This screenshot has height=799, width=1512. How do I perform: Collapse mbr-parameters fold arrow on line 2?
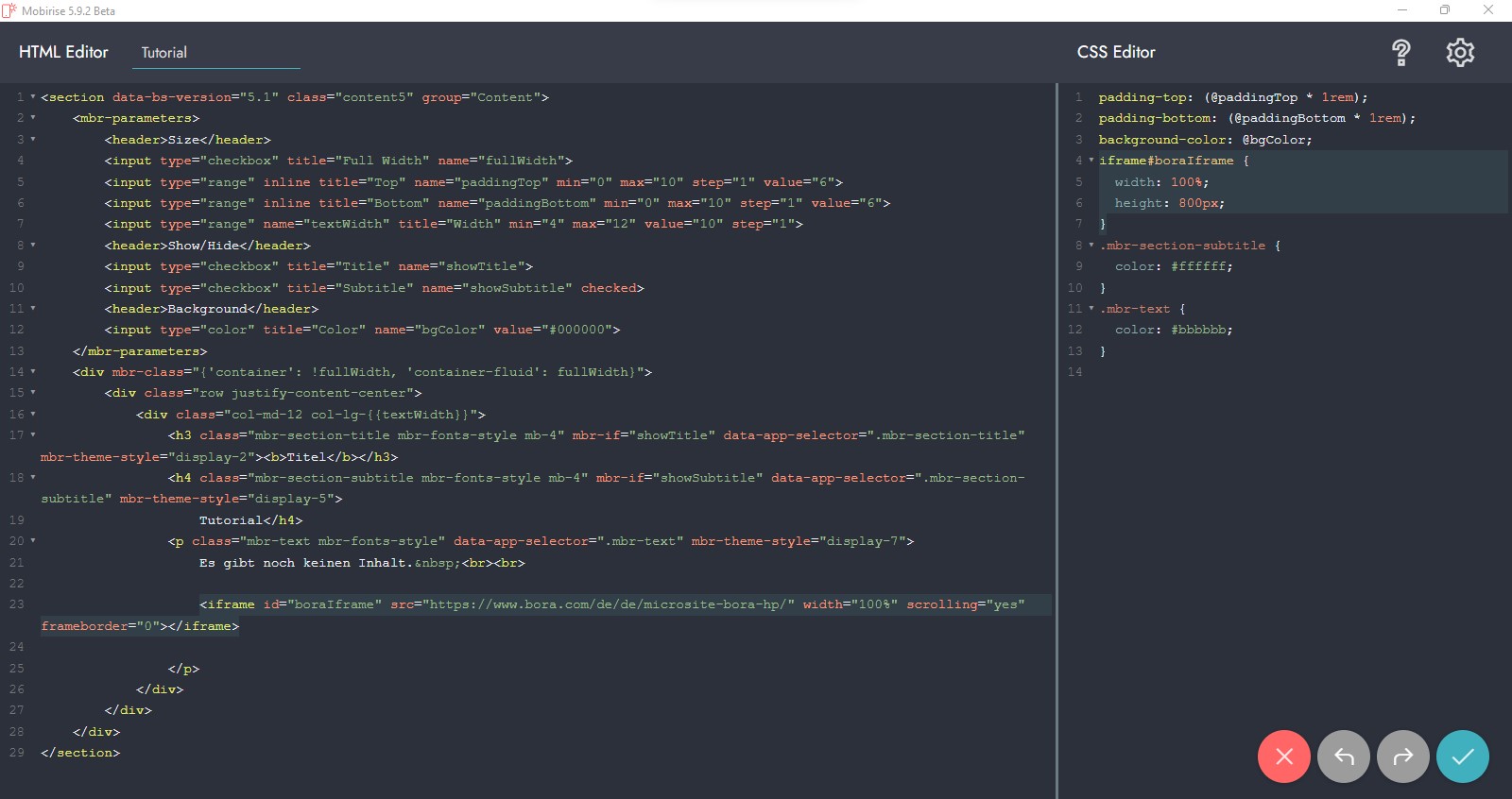click(33, 118)
